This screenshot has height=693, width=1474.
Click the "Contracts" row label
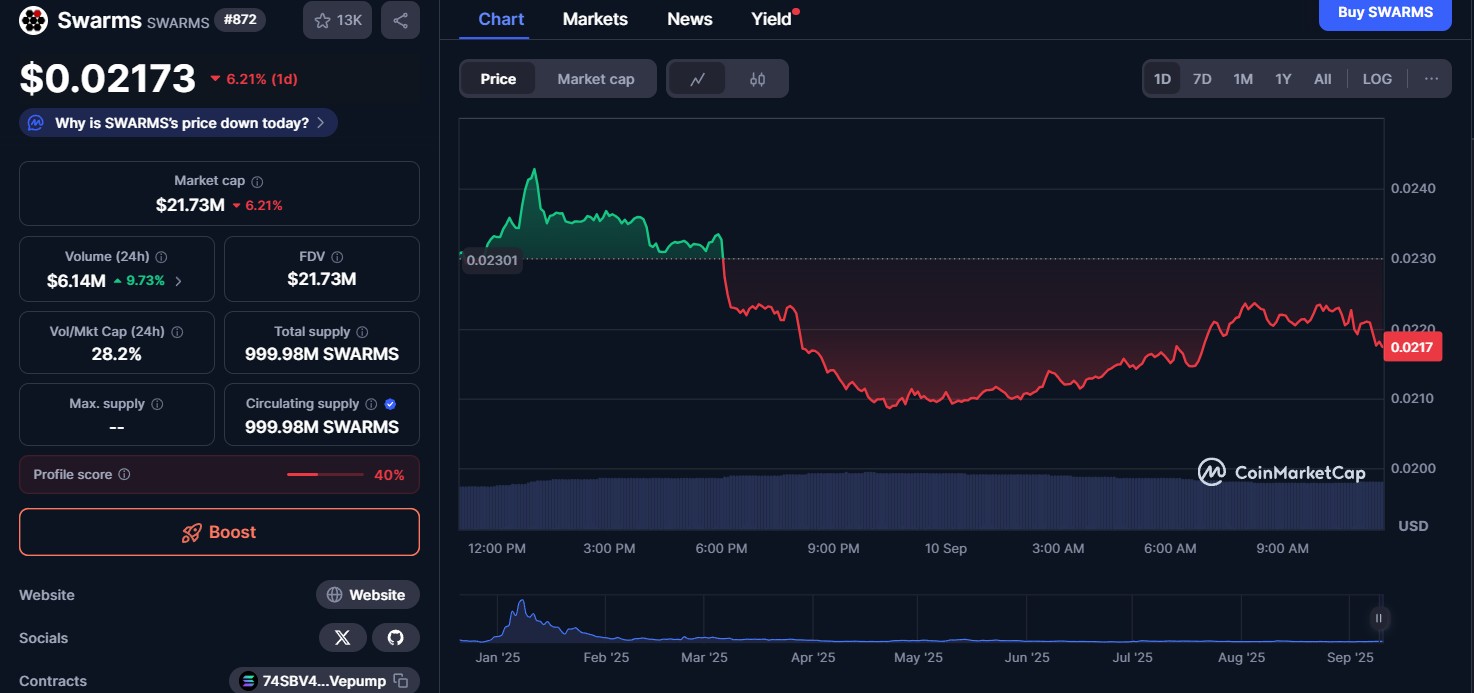[53, 681]
